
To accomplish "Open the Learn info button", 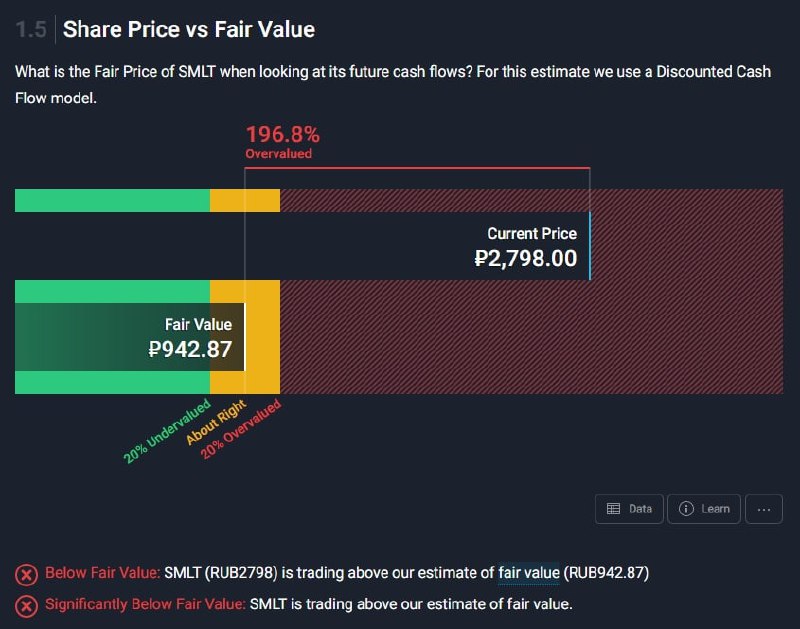I will (x=704, y=509).
